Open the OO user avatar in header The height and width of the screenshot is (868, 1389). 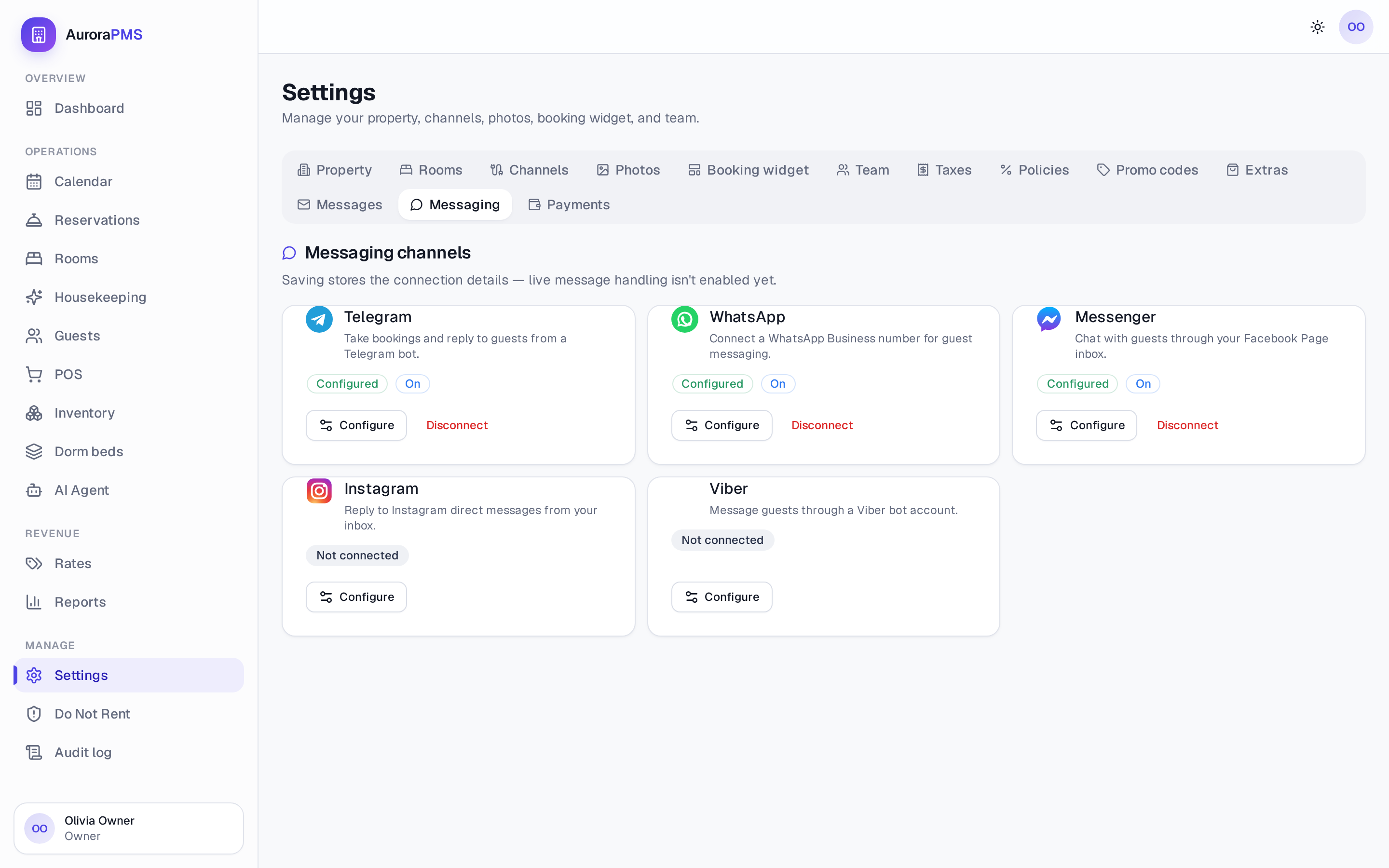(1356, 27)
